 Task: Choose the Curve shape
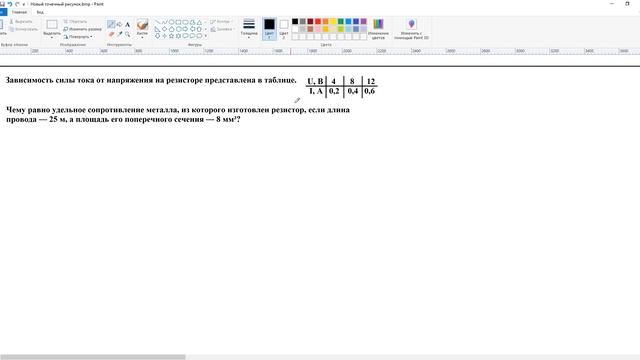click(x=164, y=22)
